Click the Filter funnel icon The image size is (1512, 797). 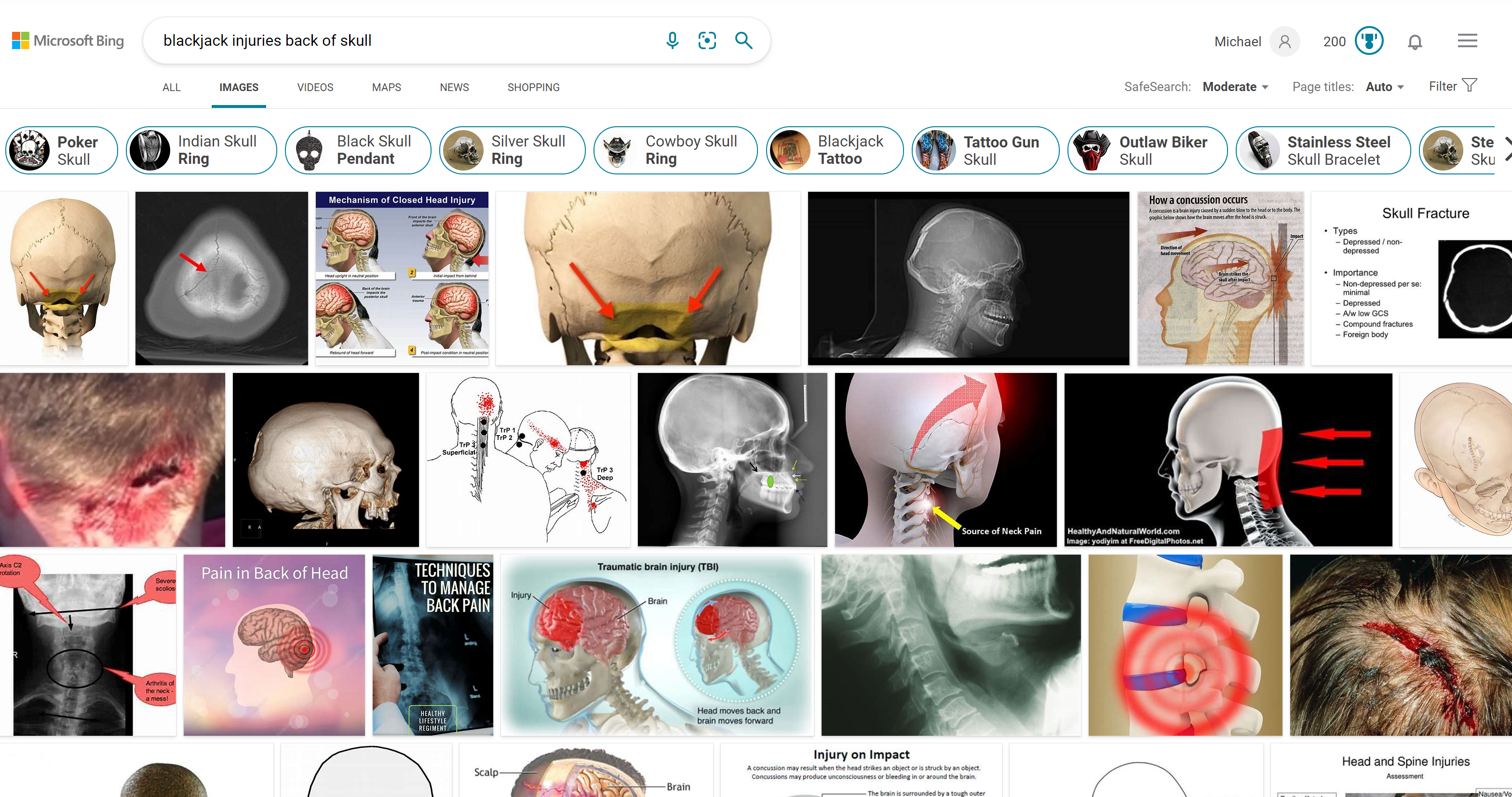point(1469,86)
